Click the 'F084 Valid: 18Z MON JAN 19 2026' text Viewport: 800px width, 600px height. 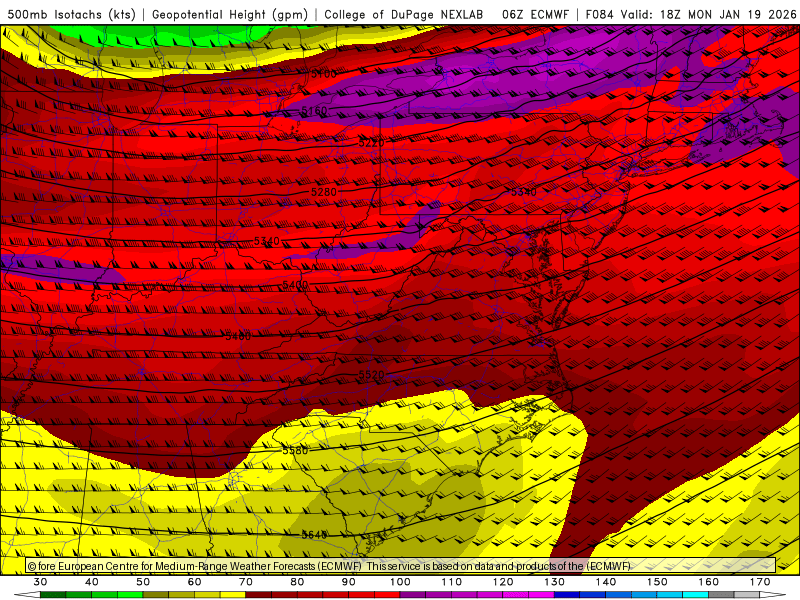tap(691, 14)
